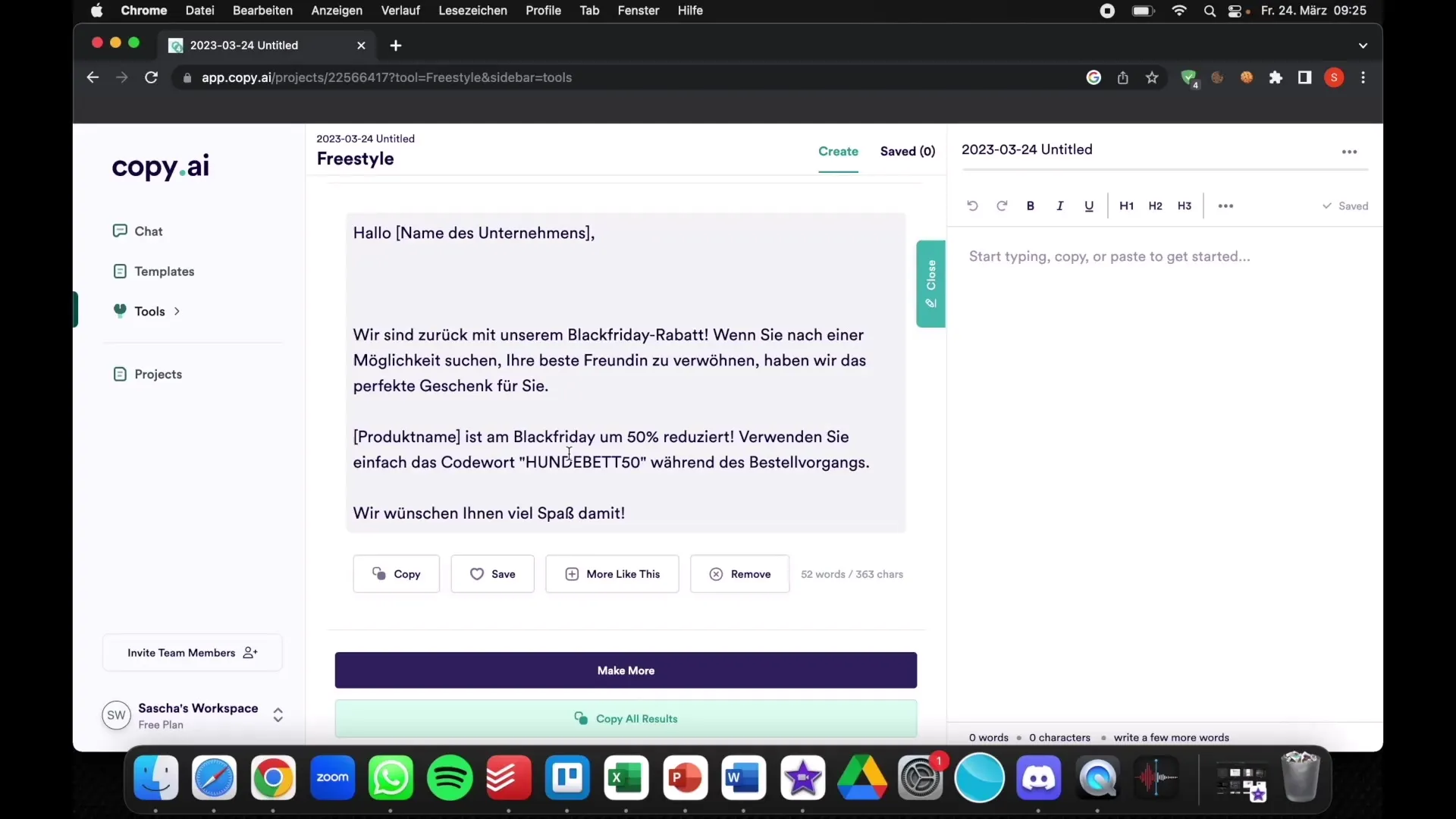Click the Italic formatting icon
Viewport: 1456px width, 819px height.
1060,205
